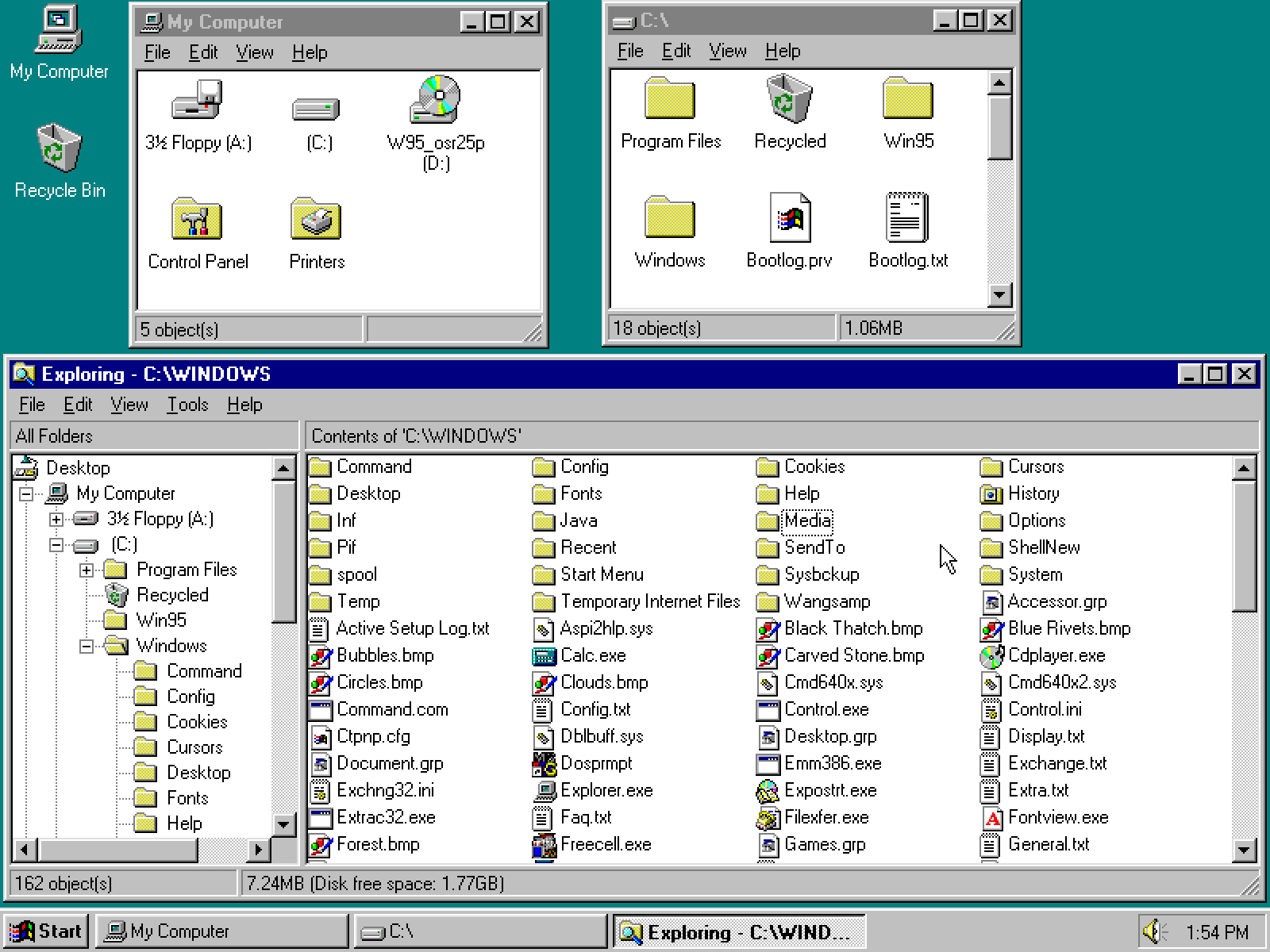Click the W95_osr25p (D:) CD-ROM drive icon
This screenshot has width=1270, height=952.
pyautogui.click(x=435, y=101)
